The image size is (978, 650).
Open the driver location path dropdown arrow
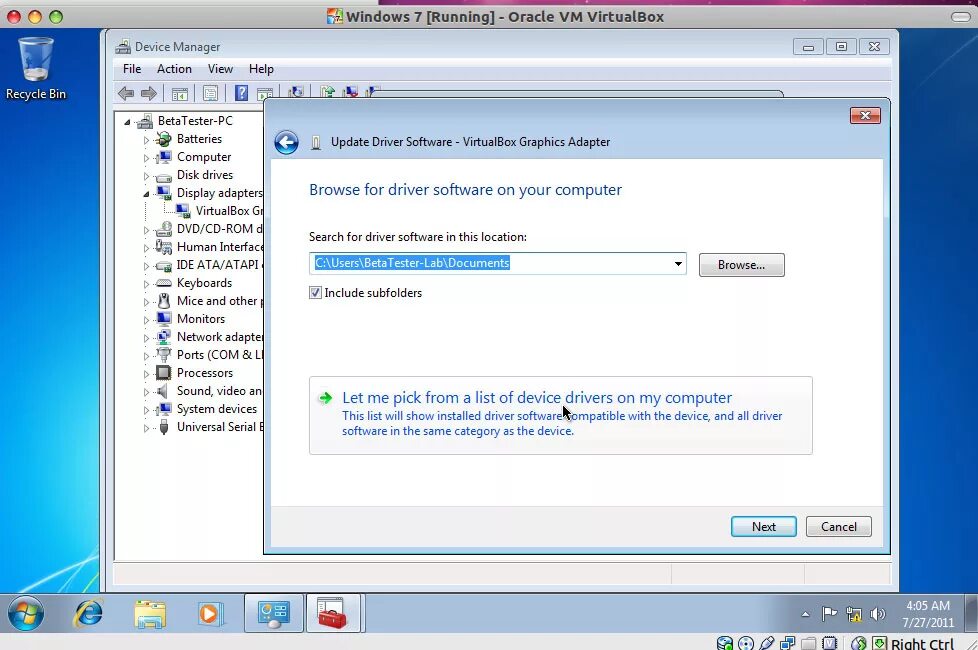pos(678,264)
